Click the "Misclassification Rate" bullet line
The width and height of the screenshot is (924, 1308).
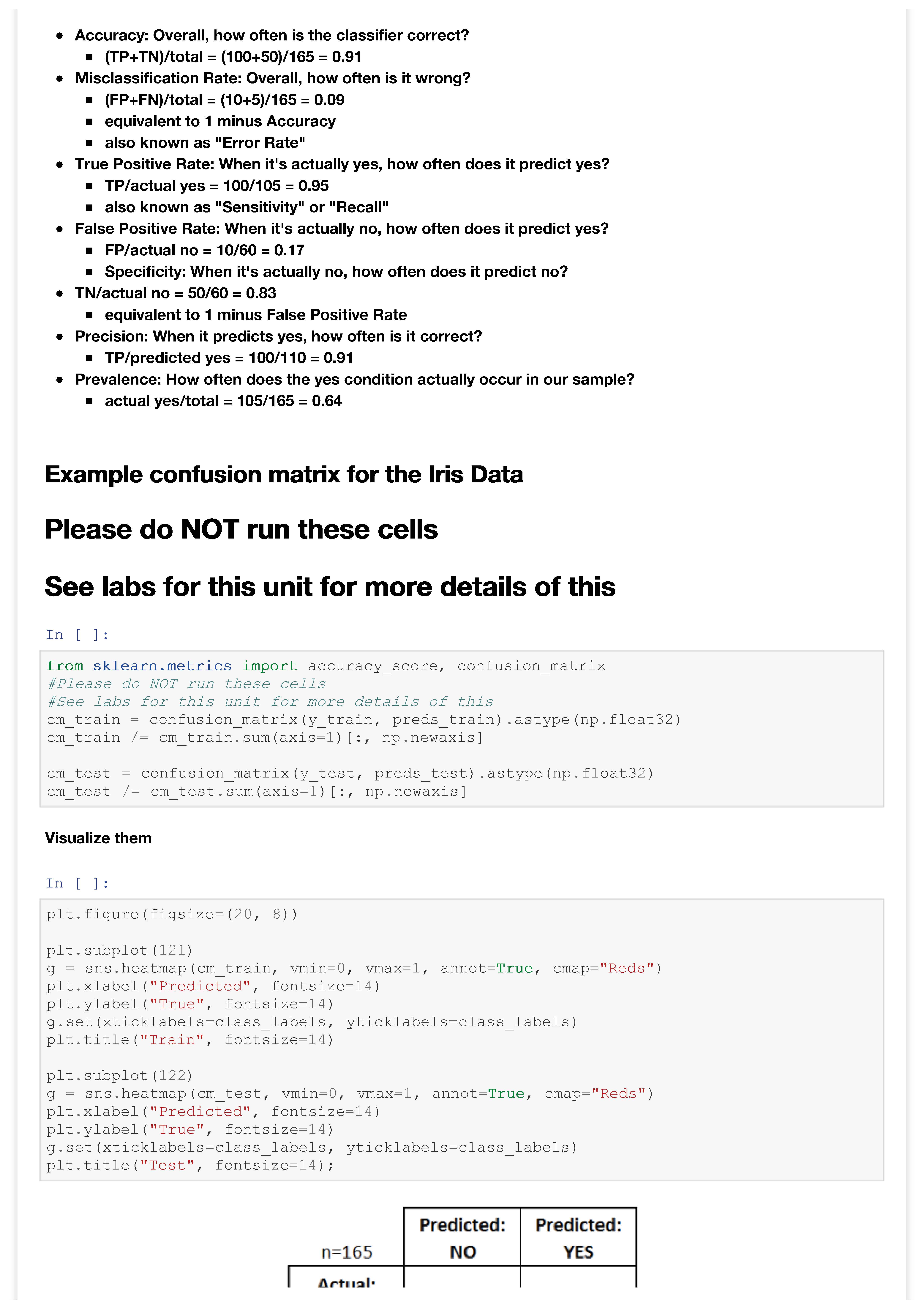point(273,78)
